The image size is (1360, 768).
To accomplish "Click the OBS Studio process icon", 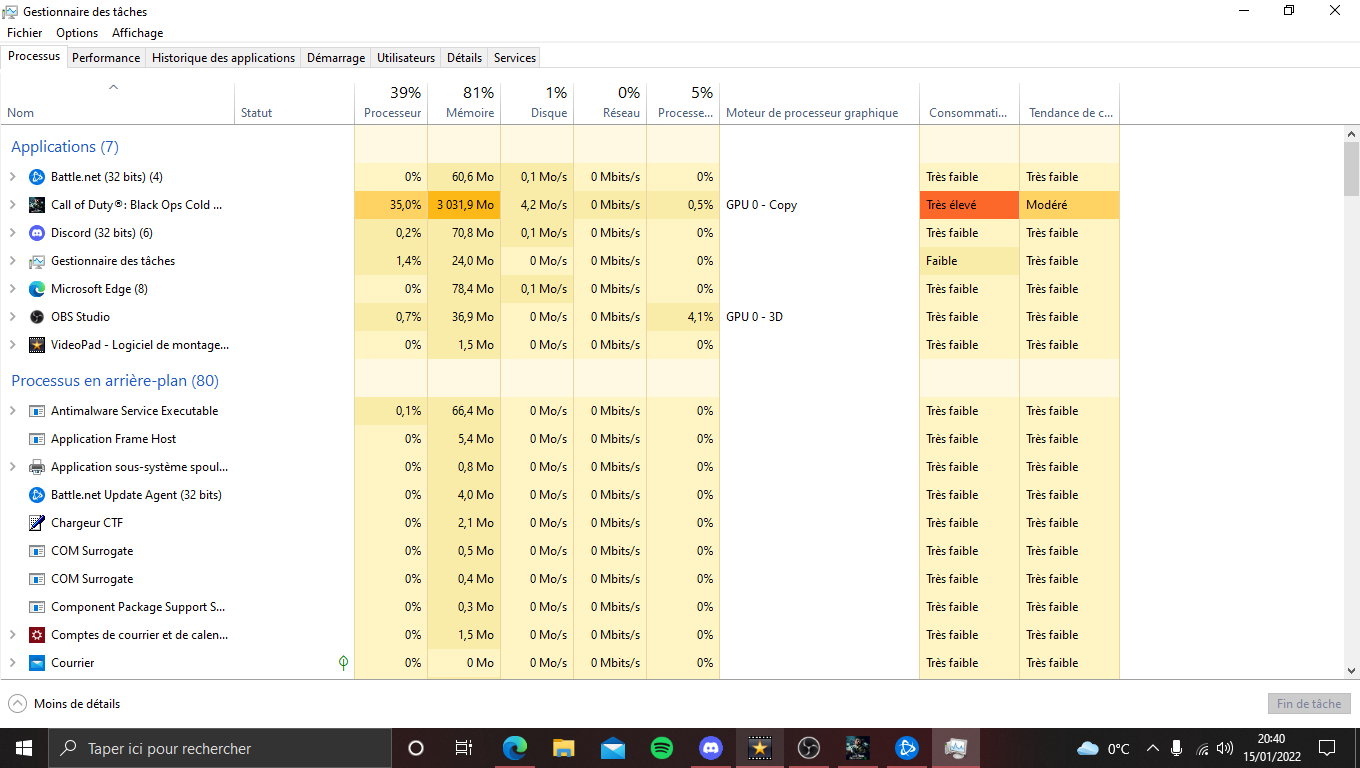I will (37, 317).
